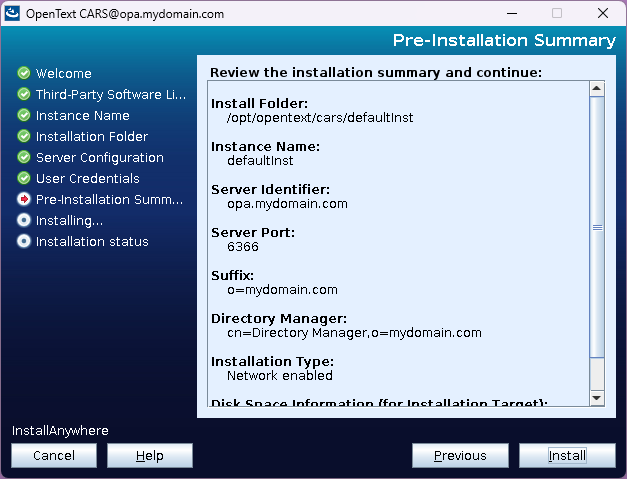Viewport: 627px width, 479px height.
Task: Click the checkmark icon beside Instance Name
Action: tap(24, 115)
